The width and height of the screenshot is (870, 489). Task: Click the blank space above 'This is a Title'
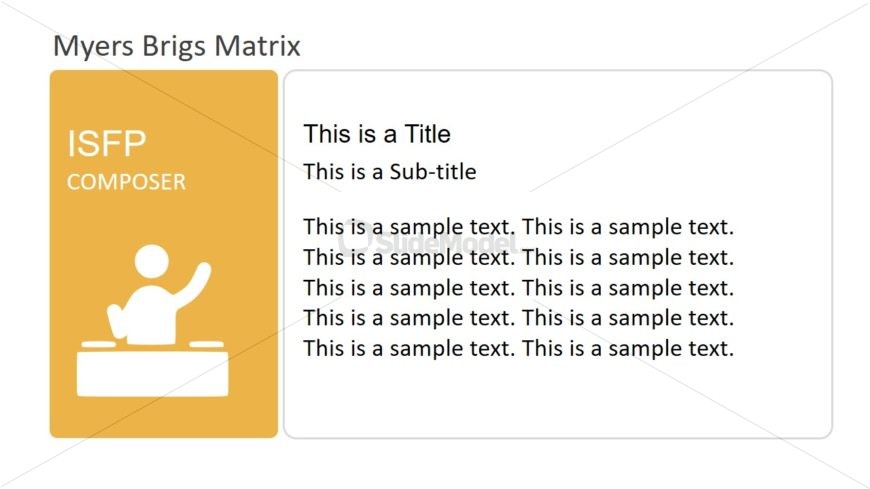[558, 95]
